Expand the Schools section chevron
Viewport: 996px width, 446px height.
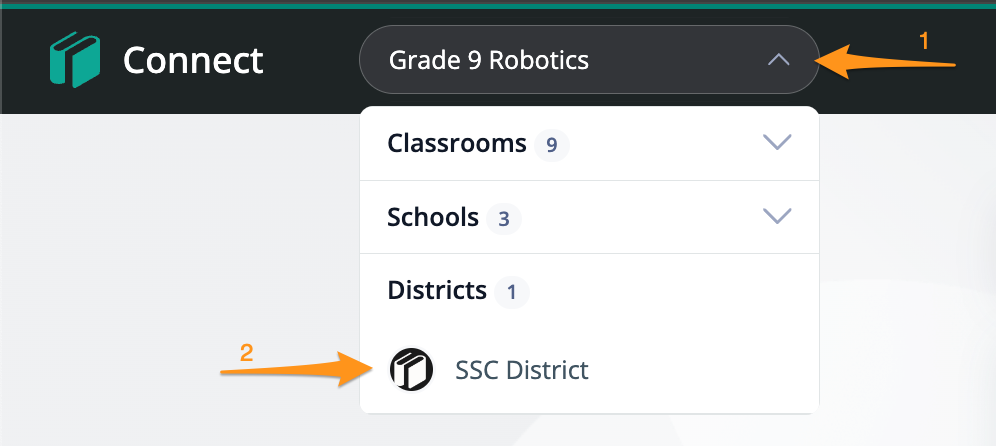(x=777, y=217)
